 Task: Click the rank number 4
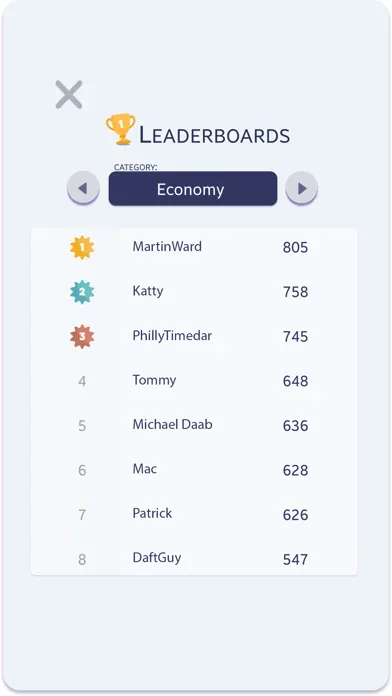point(82,381)
